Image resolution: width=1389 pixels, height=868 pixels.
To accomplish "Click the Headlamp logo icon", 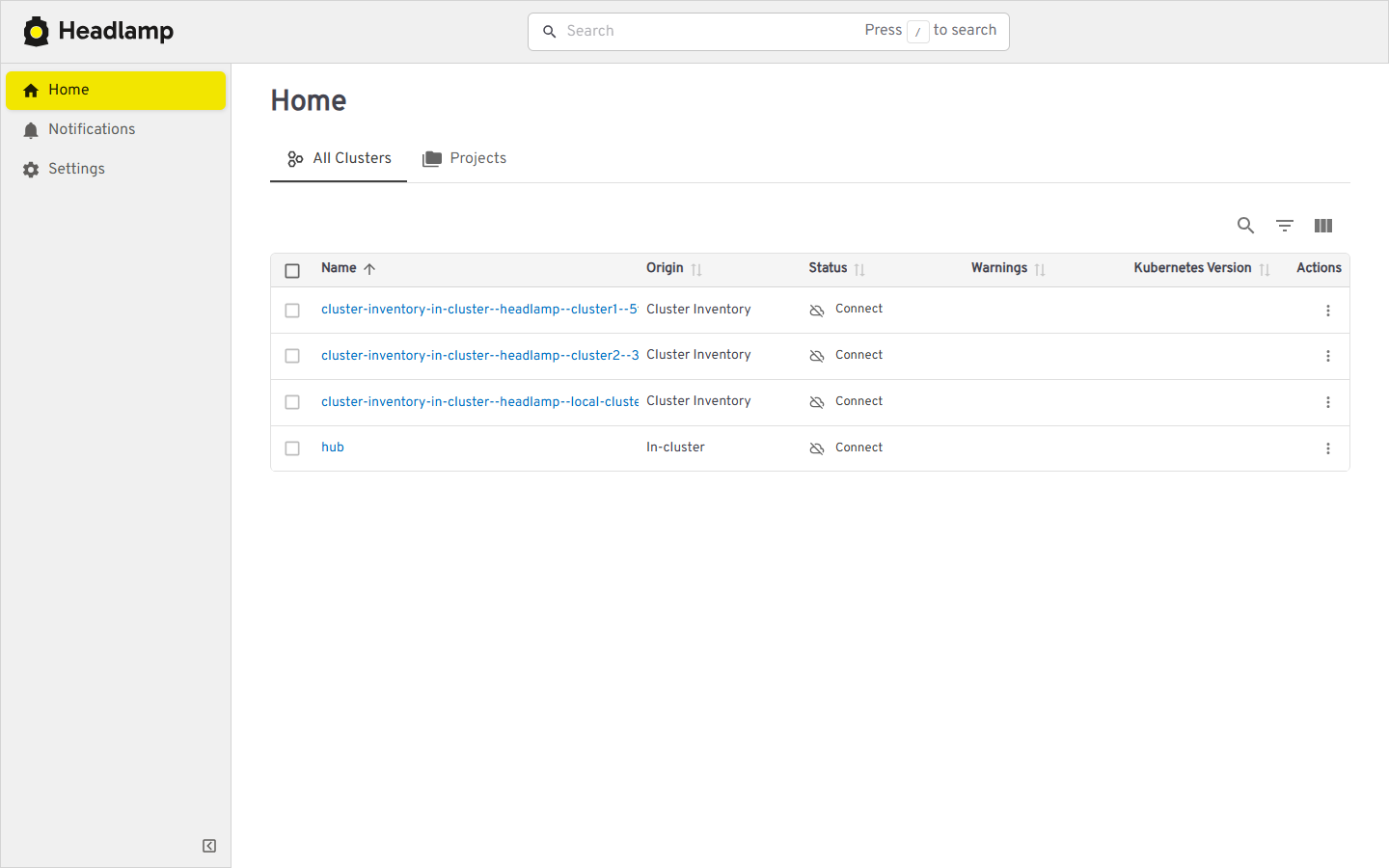I will pos(36,32).
